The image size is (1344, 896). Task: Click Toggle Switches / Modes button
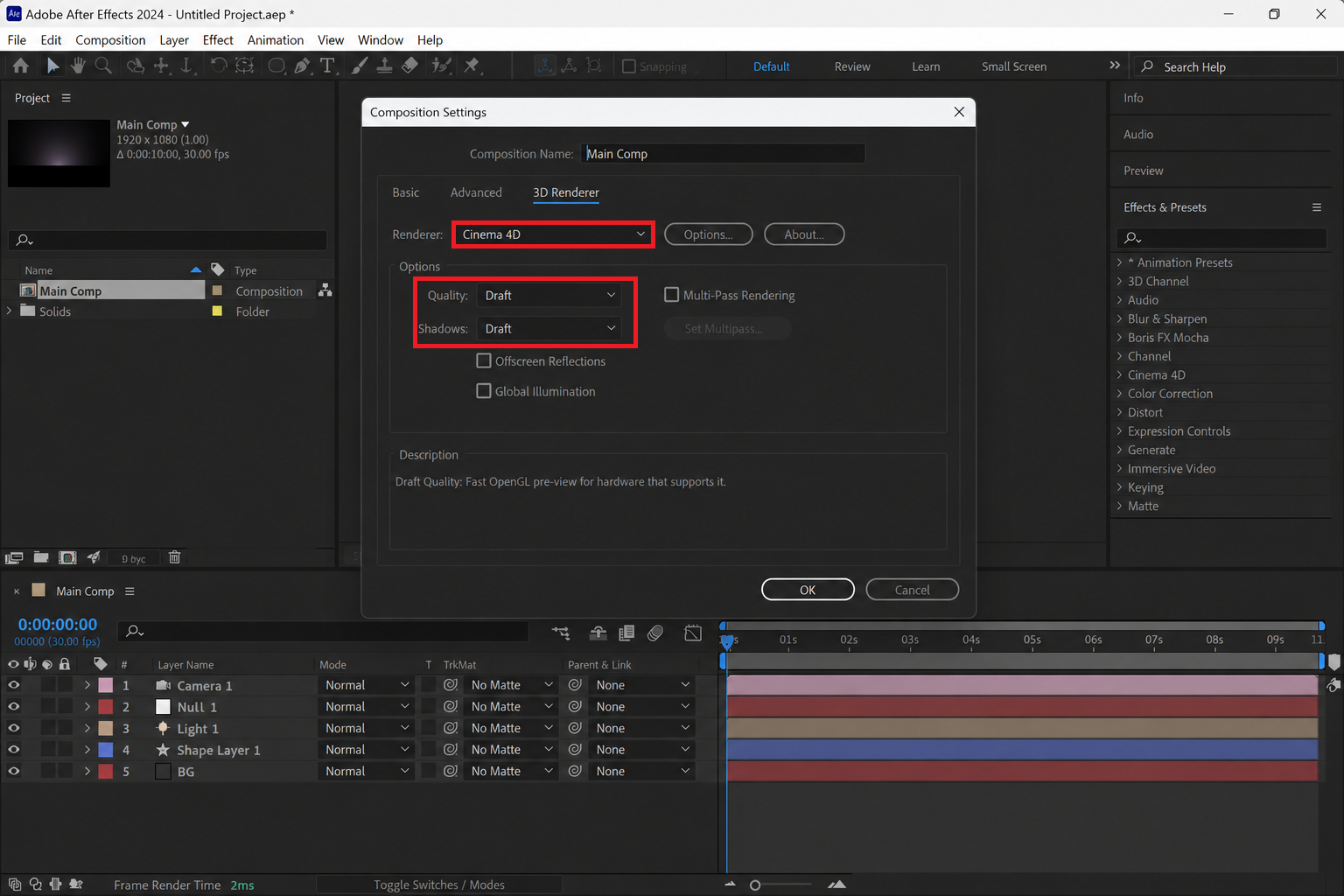439,885
